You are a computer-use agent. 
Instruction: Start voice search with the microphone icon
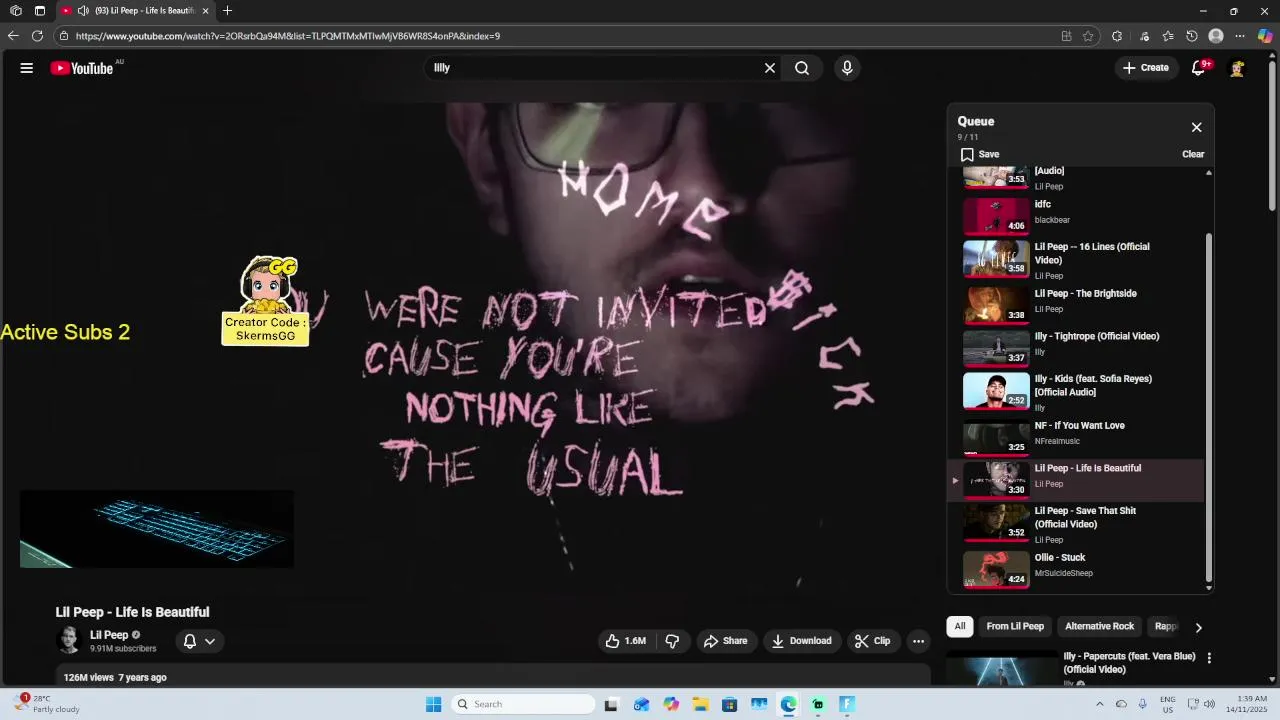point(847,68)
